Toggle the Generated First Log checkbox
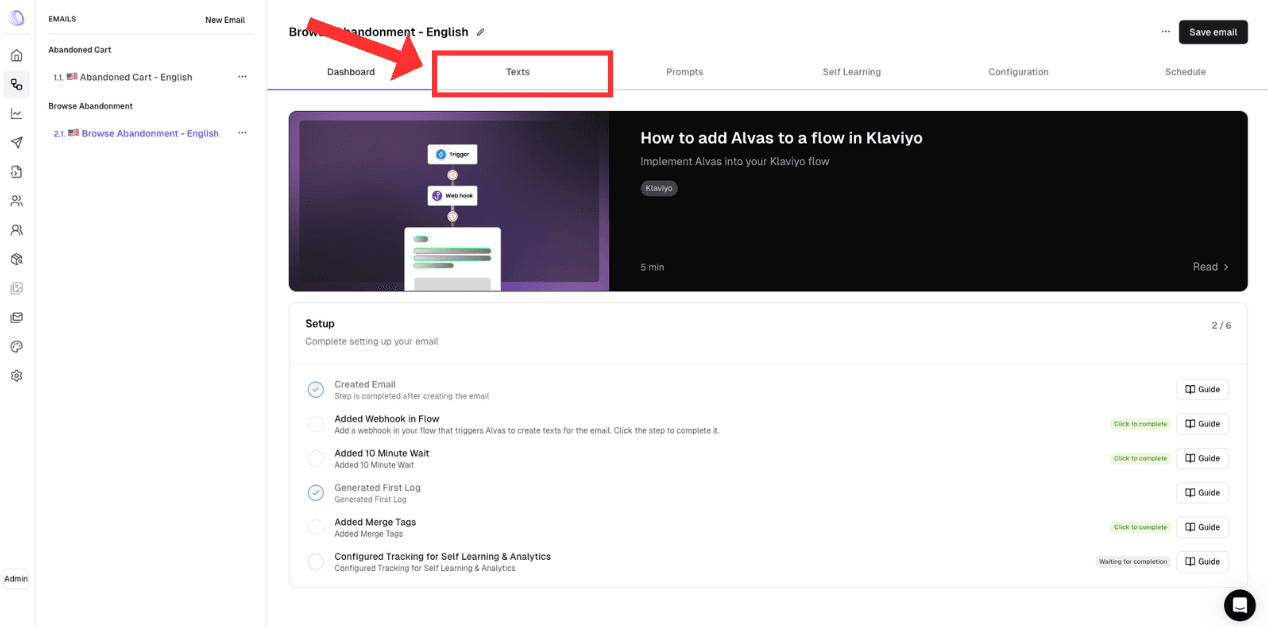Screen dimensions: 1268x627 [316, 493]
